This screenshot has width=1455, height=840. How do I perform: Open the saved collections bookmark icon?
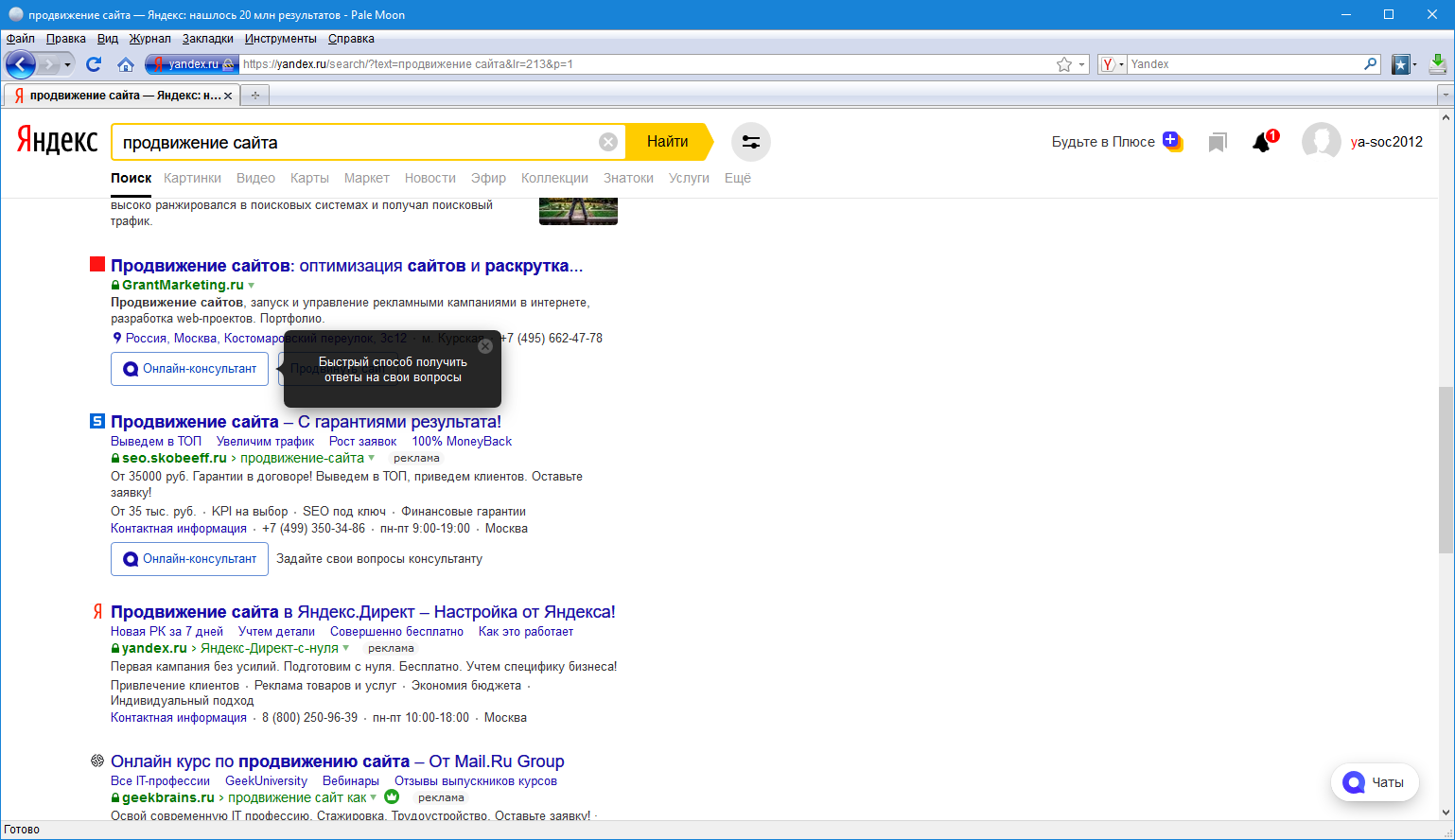click(1218, 142)
